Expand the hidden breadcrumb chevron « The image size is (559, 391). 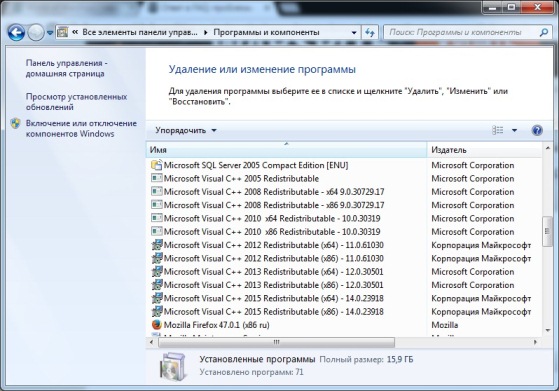coord(75,32)
